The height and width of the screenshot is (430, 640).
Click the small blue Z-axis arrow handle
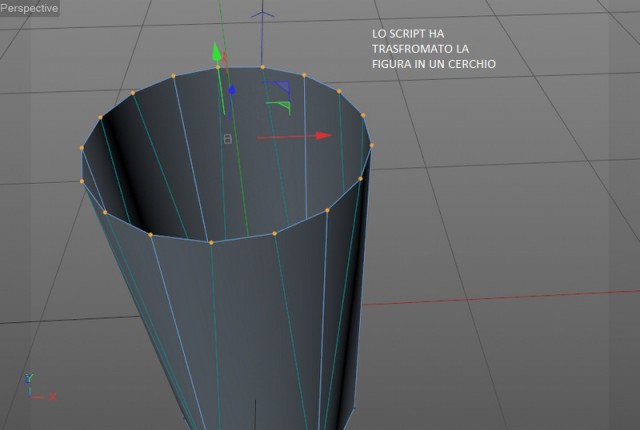coord(232,90)
